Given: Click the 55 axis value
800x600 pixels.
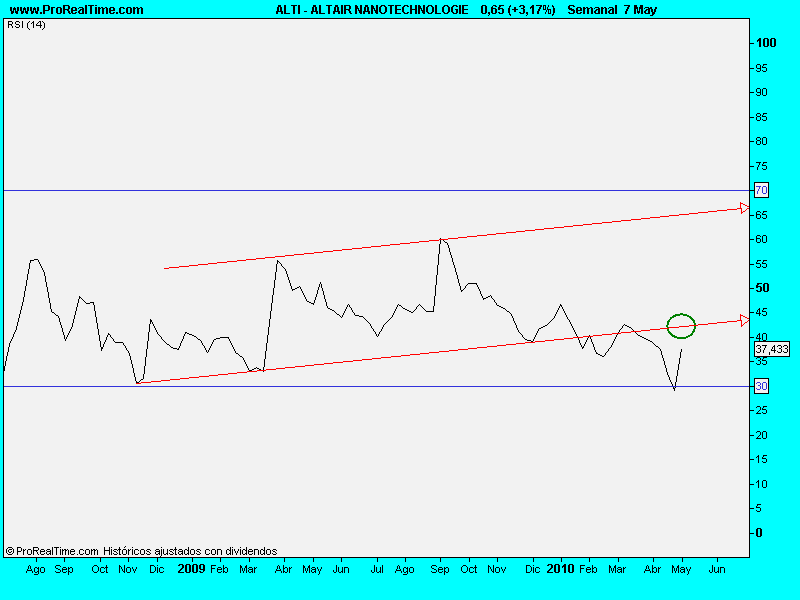Looking at the screenshot, I should [761, 264].
